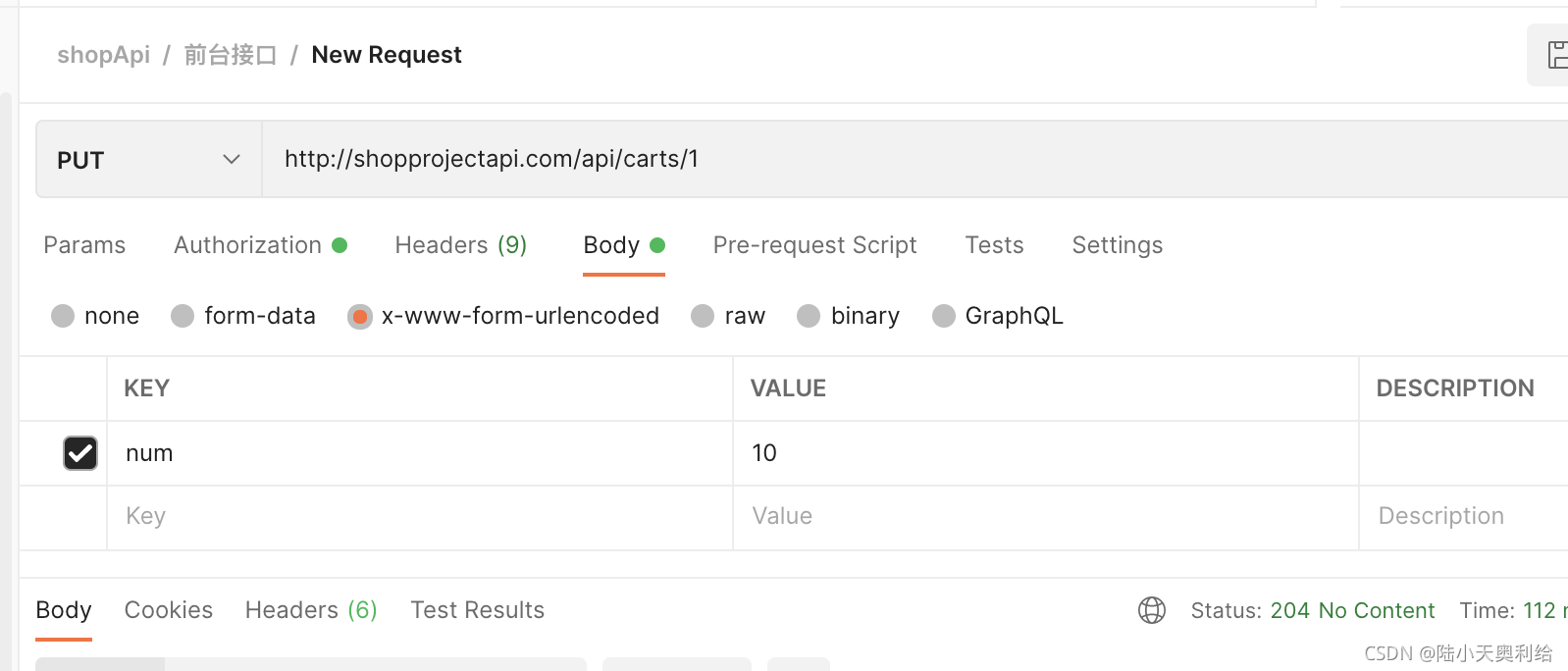Open the Test Results tab
The height and width of the screenshot is (671, 1568).
point(477,610)
